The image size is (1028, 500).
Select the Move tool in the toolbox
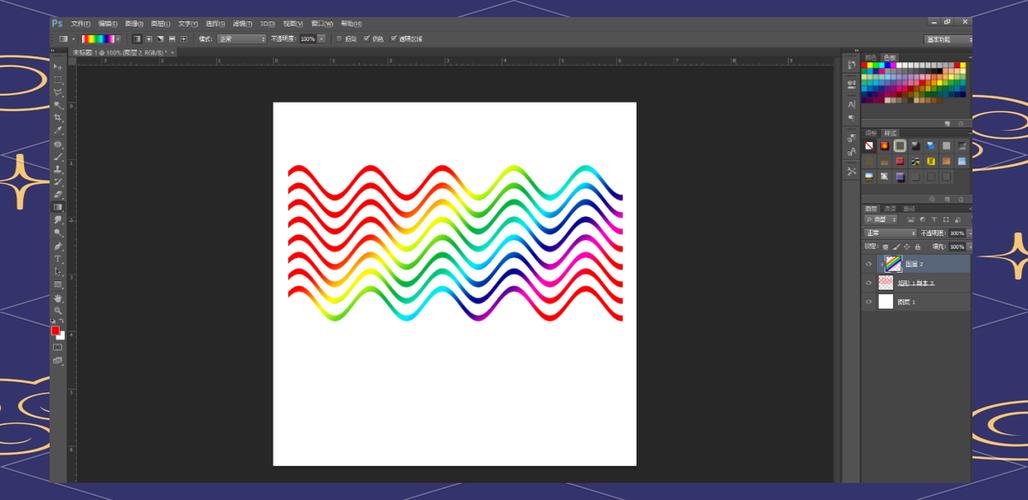58,67
